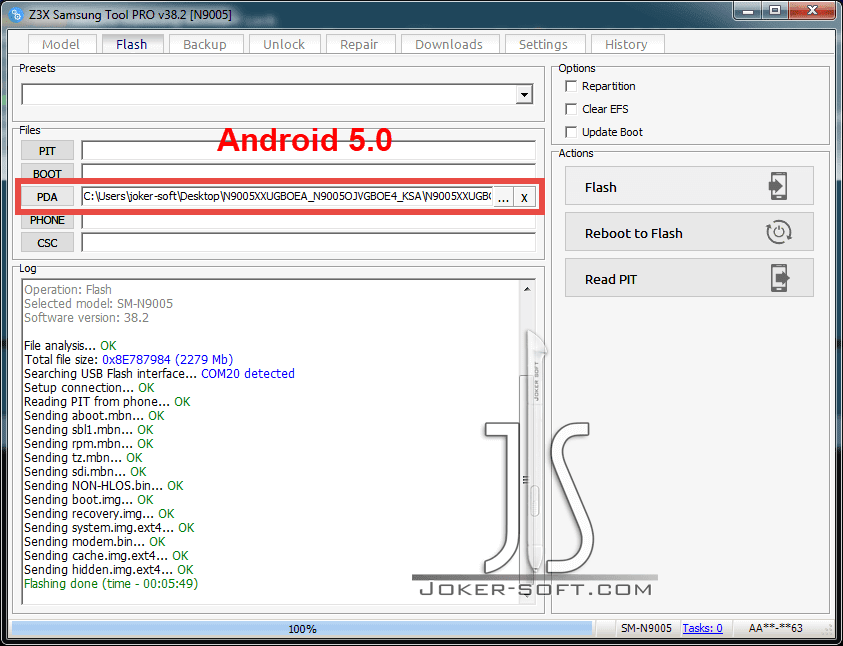Click the 'COM20 detected' log text
The image size is (843, 646).
[x=248, y=374]
